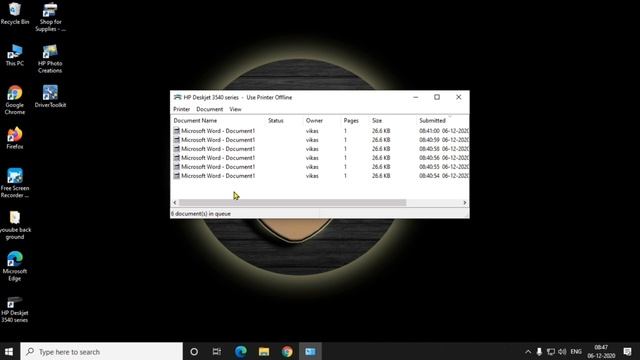This screenshot has height=360, width=640.
Task: Click the microphone tray icon
Action: tap(539, 351)
